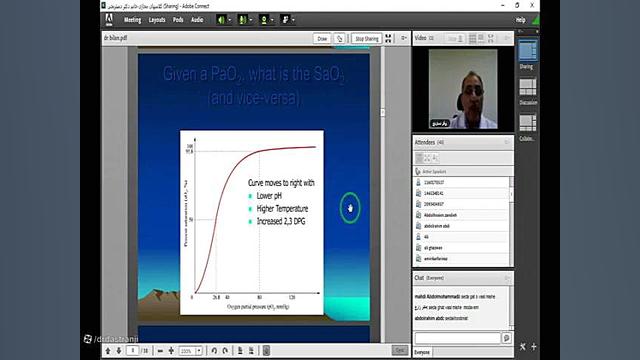Toggle the microphone mute icon

(x=242, y=20)
